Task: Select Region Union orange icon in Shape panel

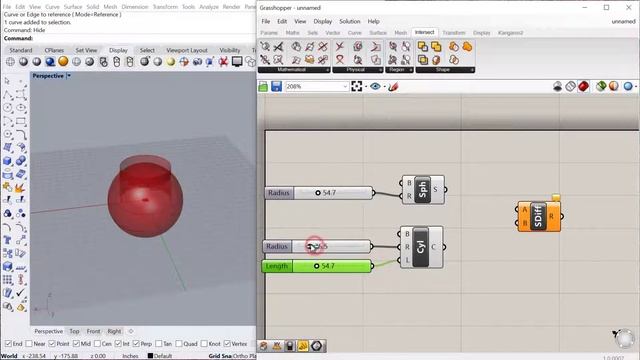Action: (467, 47)
